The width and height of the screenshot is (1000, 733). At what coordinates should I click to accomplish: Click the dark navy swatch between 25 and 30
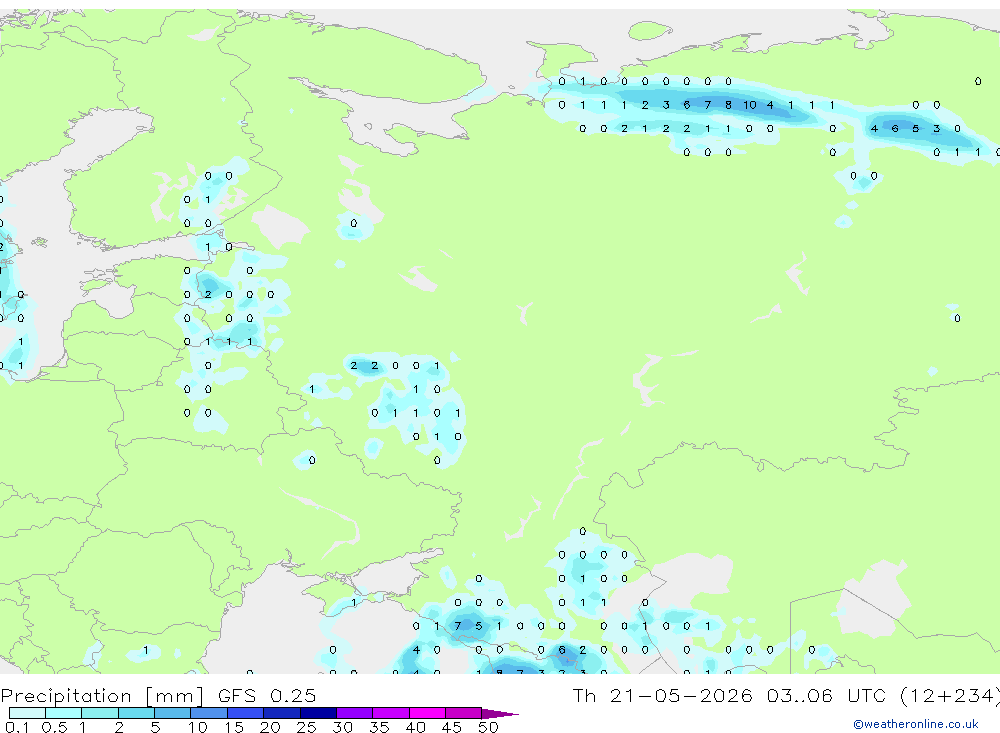[x=318, y=713]
